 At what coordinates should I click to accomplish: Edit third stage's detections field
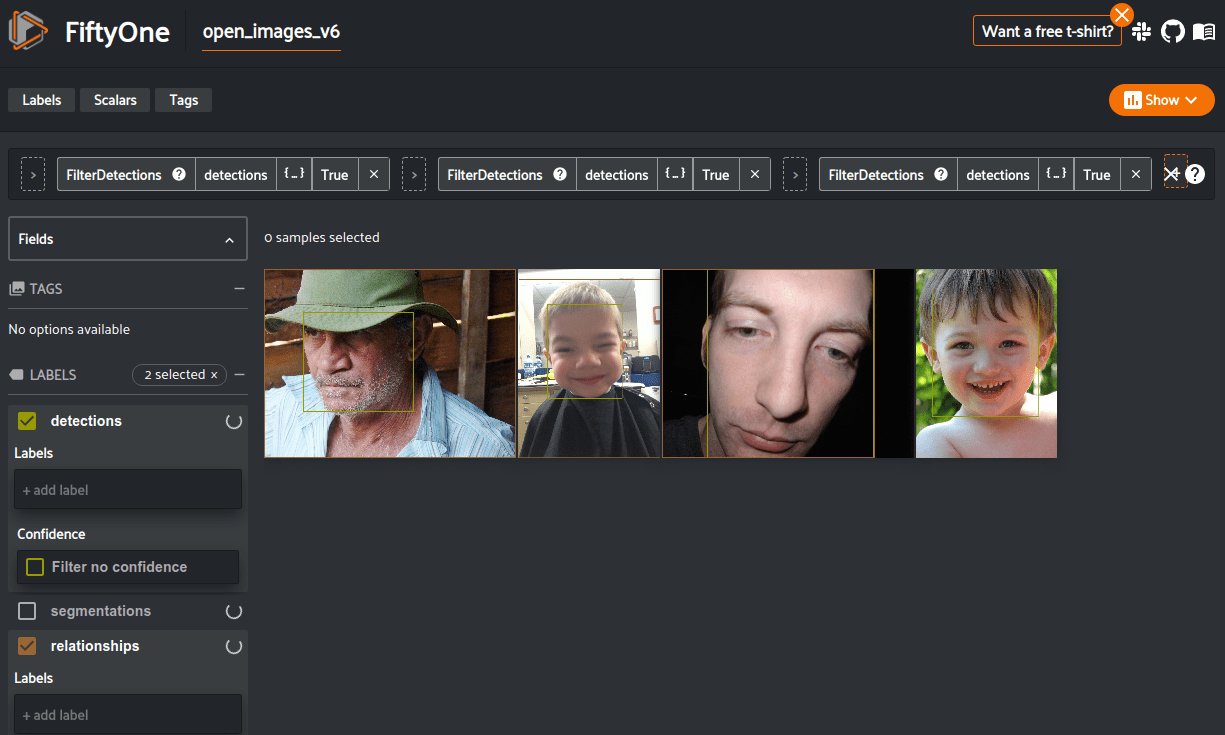click(998, 174)
